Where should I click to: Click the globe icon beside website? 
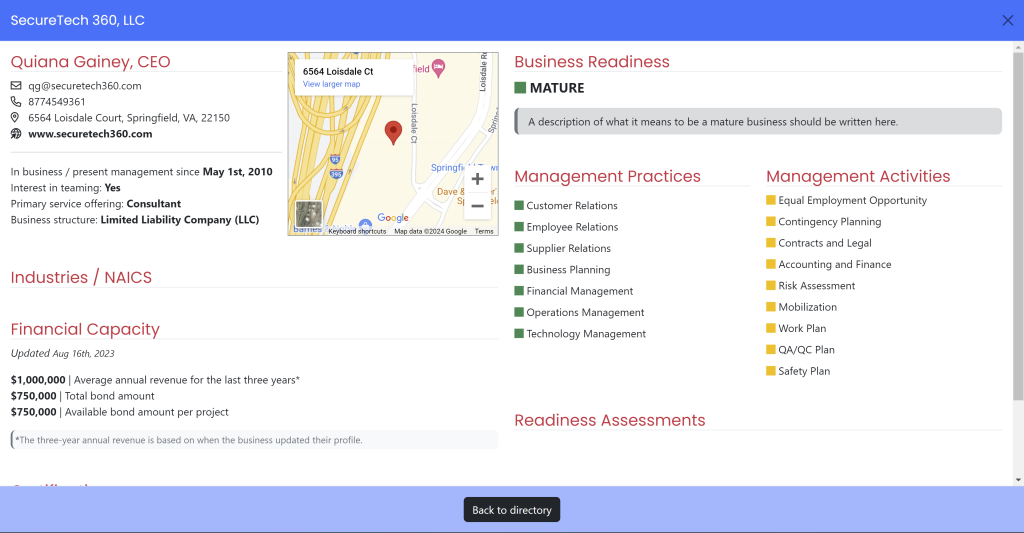[16, 134]
